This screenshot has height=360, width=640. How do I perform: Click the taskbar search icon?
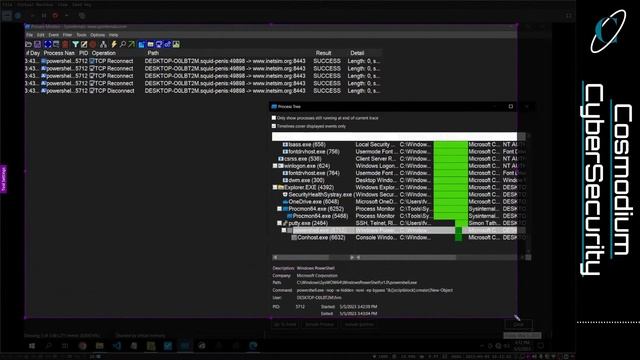point(49,346)
